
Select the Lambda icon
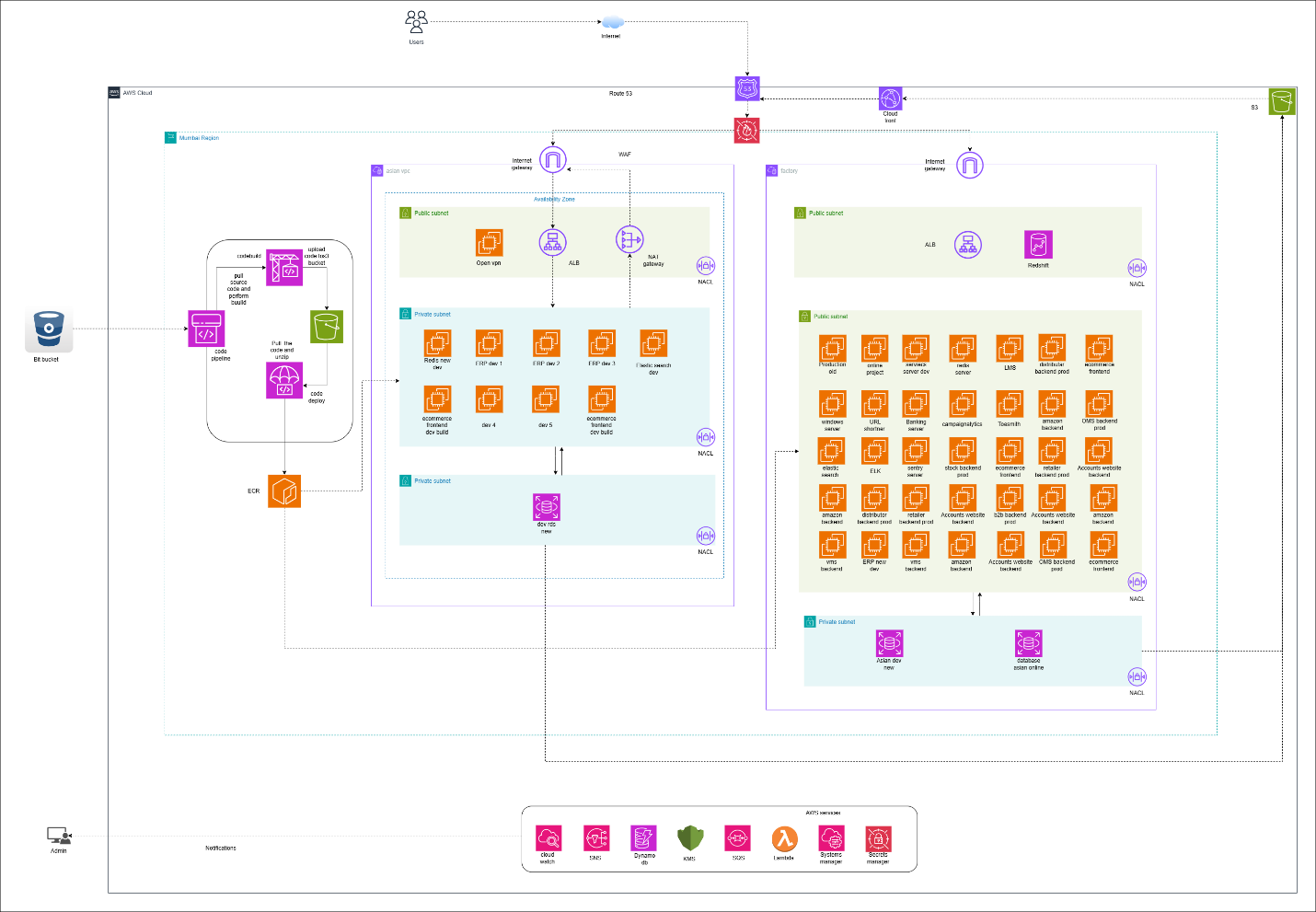783,838
